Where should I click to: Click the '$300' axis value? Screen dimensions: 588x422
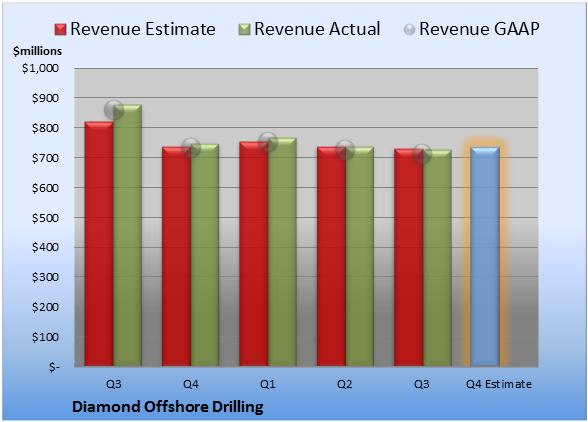tap(45, 277)
